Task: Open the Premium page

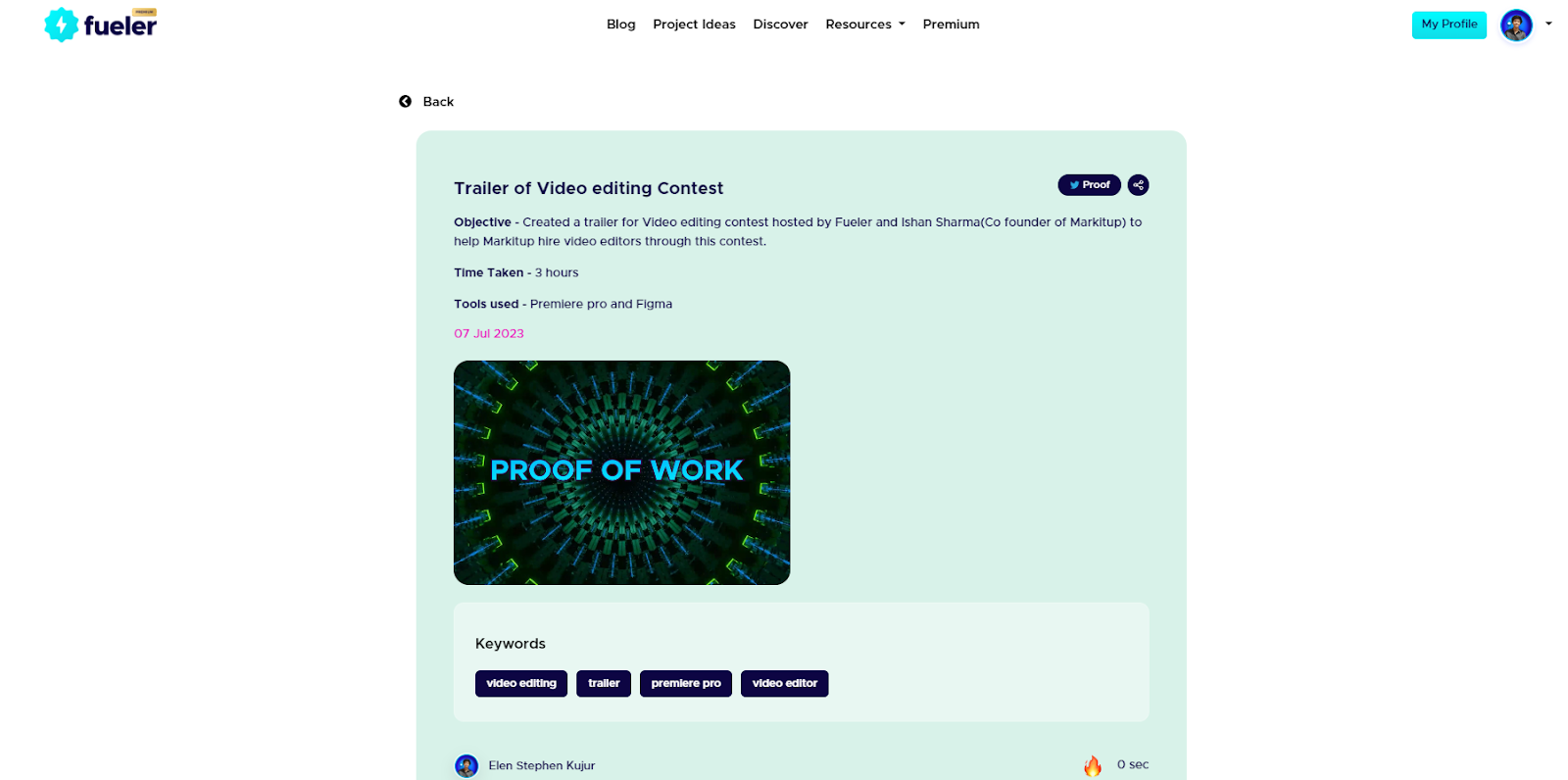Action: click(951, 24)
